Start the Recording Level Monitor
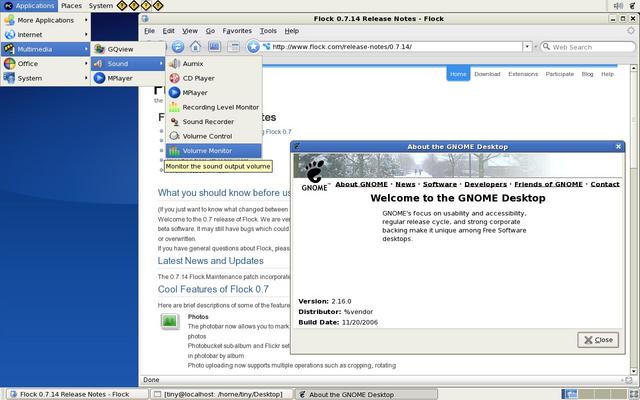 213,107
